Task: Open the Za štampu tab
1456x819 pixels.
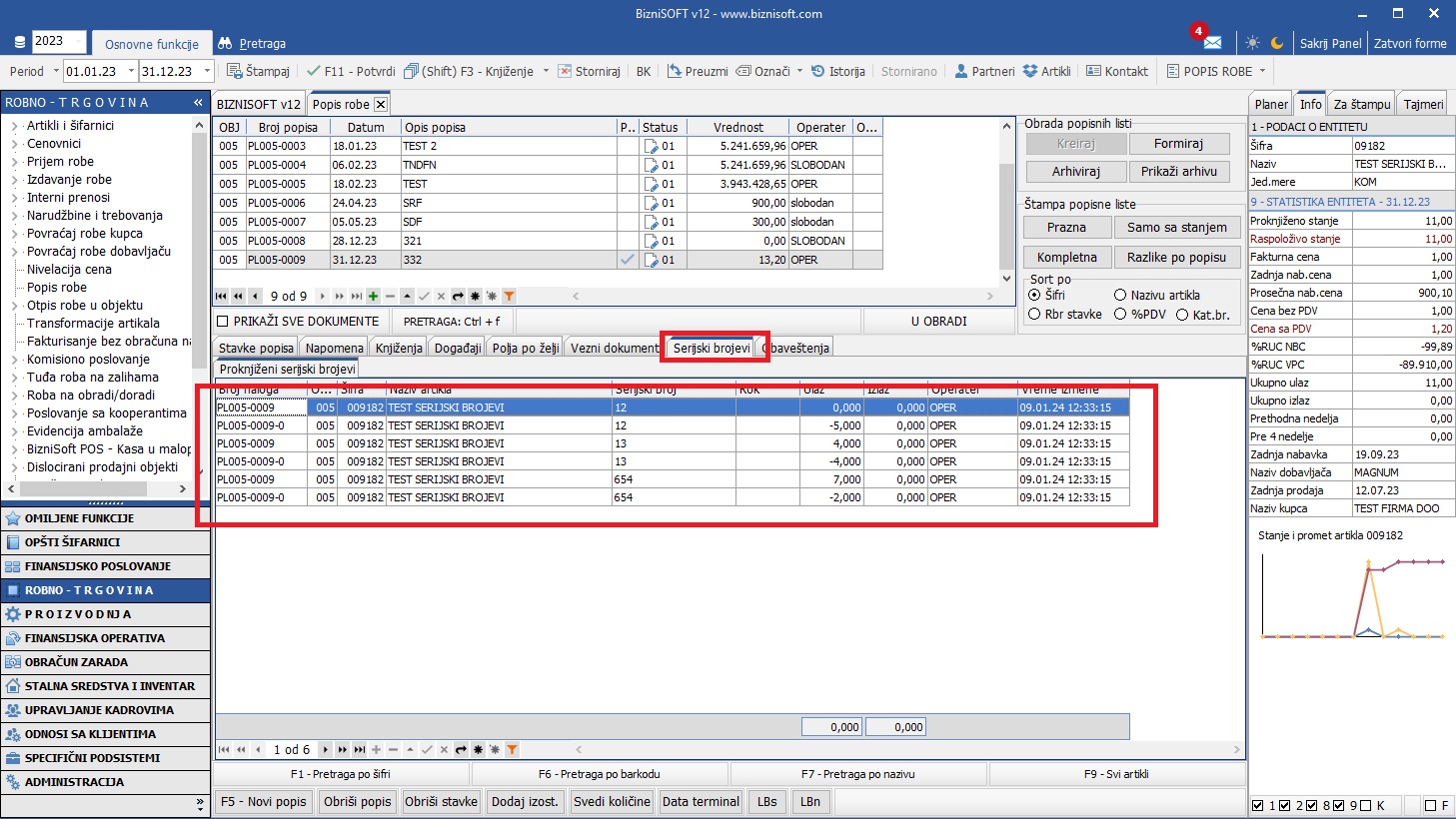Action: [1361, 104]
